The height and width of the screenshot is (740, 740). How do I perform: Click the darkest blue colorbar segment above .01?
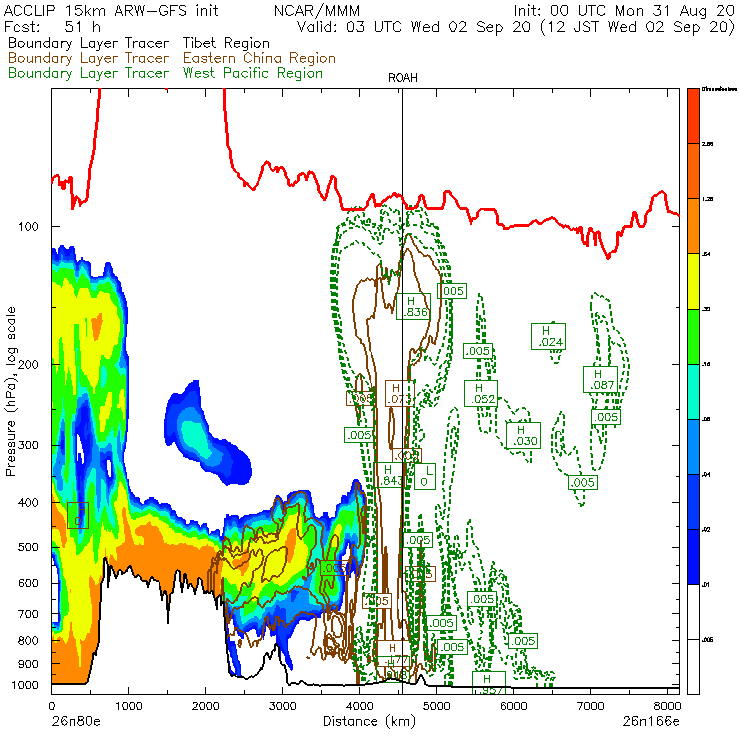[693, 557]
